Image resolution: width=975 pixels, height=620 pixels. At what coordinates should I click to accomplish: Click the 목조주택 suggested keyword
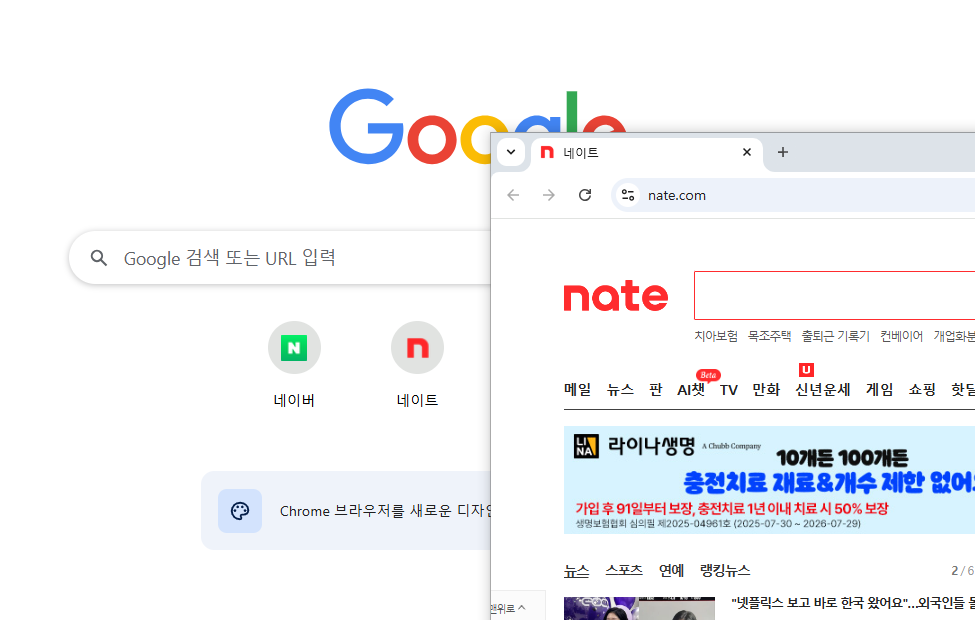point(769,336)
